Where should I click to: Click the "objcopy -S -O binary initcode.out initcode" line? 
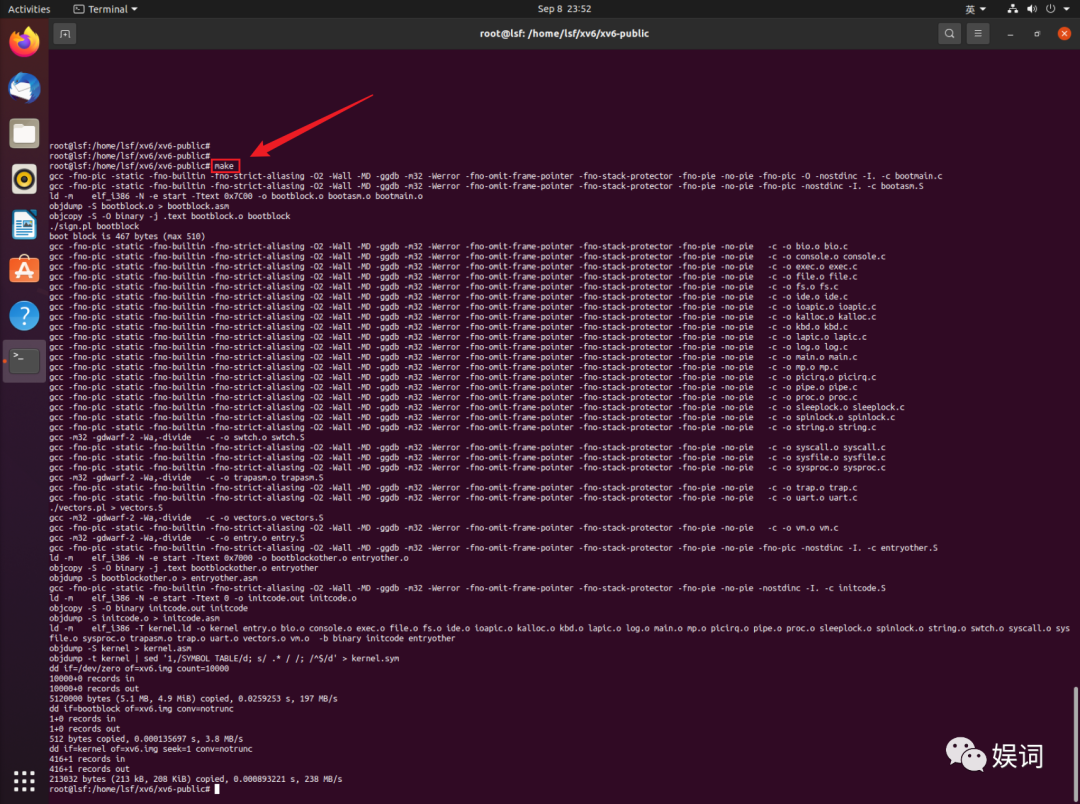[148, 608]
